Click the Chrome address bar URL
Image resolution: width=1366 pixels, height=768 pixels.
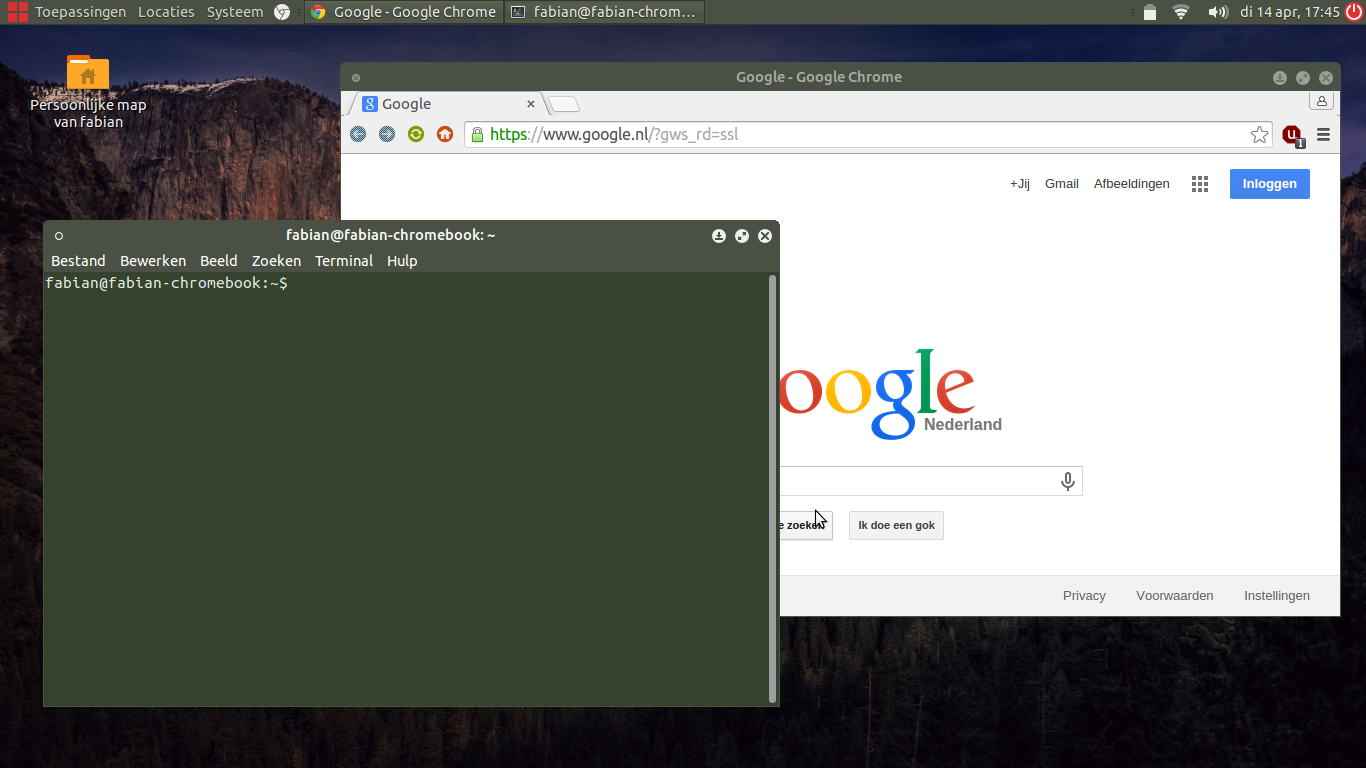[614, 134]
